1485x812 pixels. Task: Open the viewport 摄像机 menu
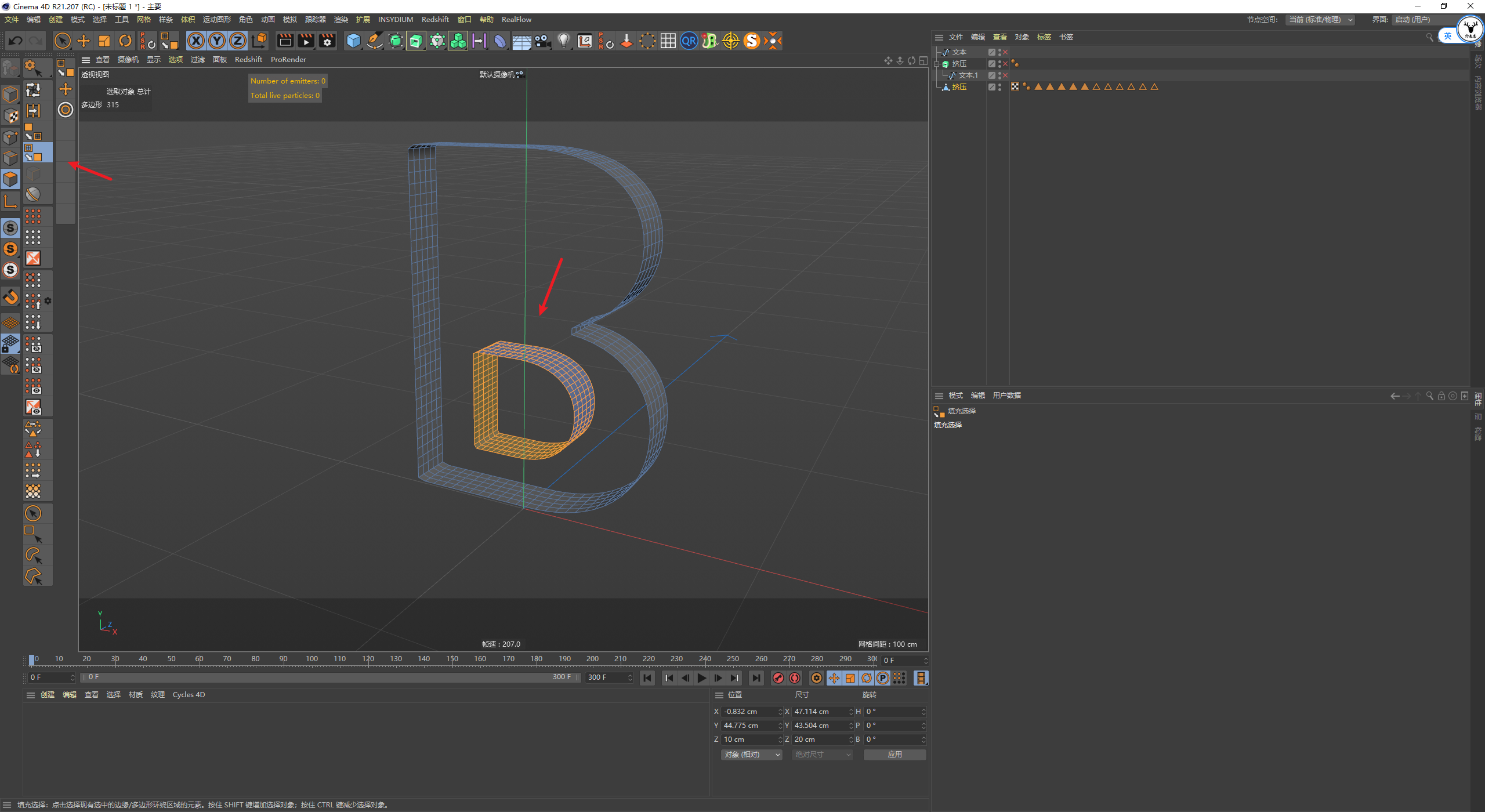tap(128, 60)
